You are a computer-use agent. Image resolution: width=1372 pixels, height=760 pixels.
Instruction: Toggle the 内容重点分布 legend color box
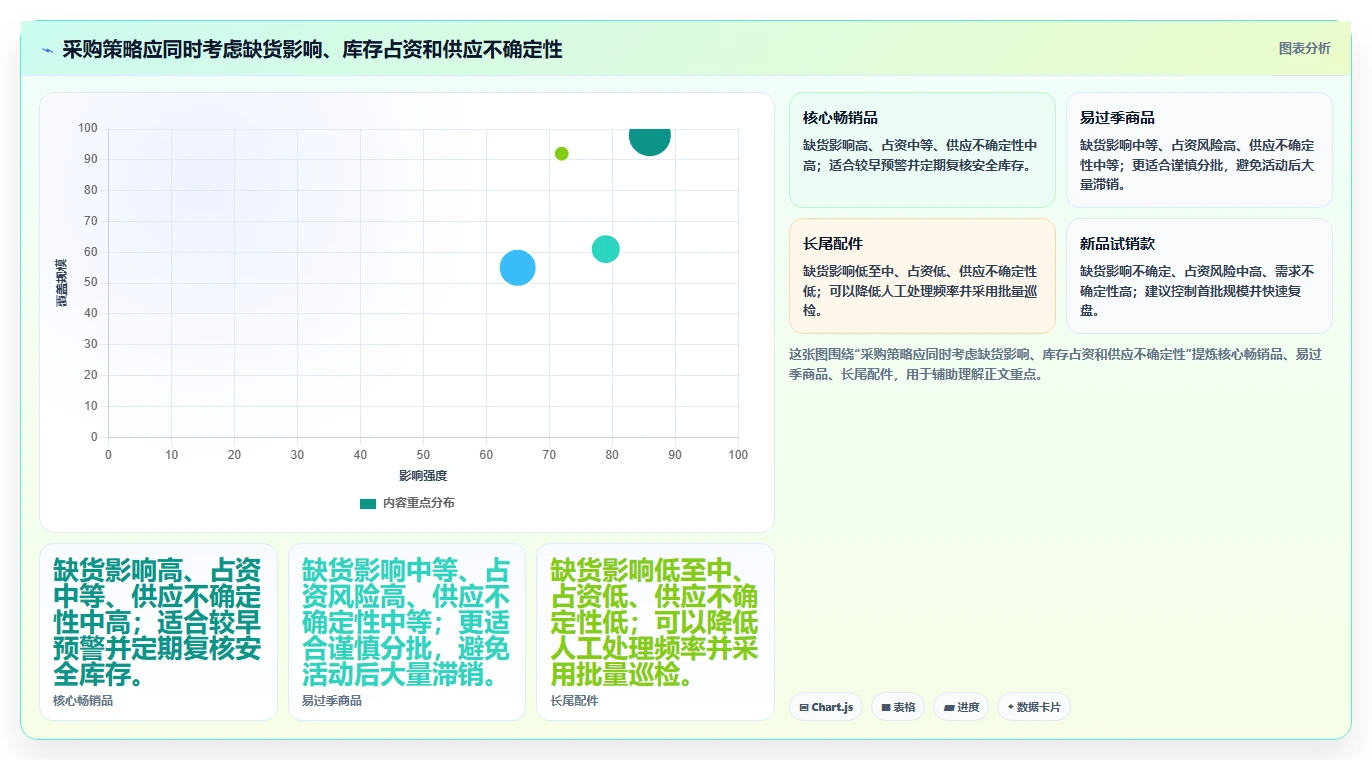point(367,503)
